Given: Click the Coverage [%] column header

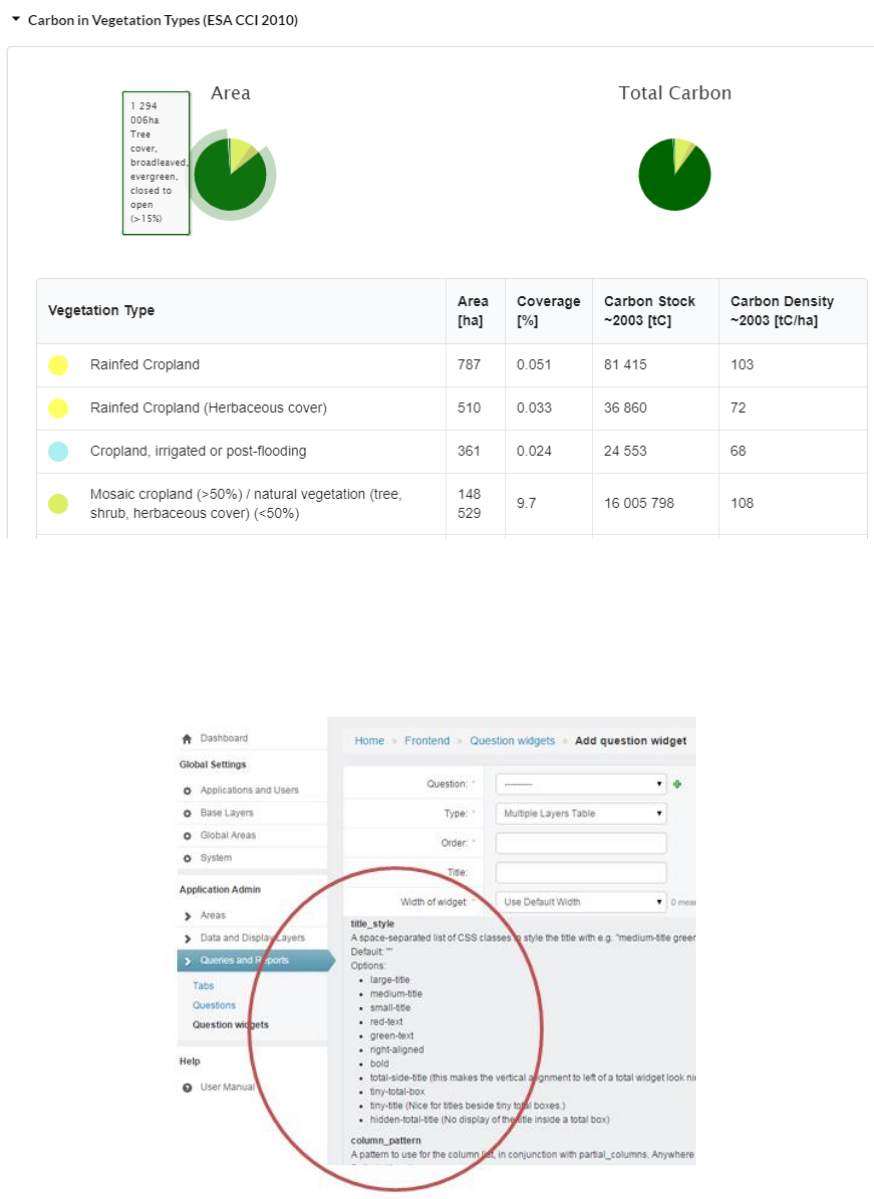Looking at the screenshot, I should (548, 310).
